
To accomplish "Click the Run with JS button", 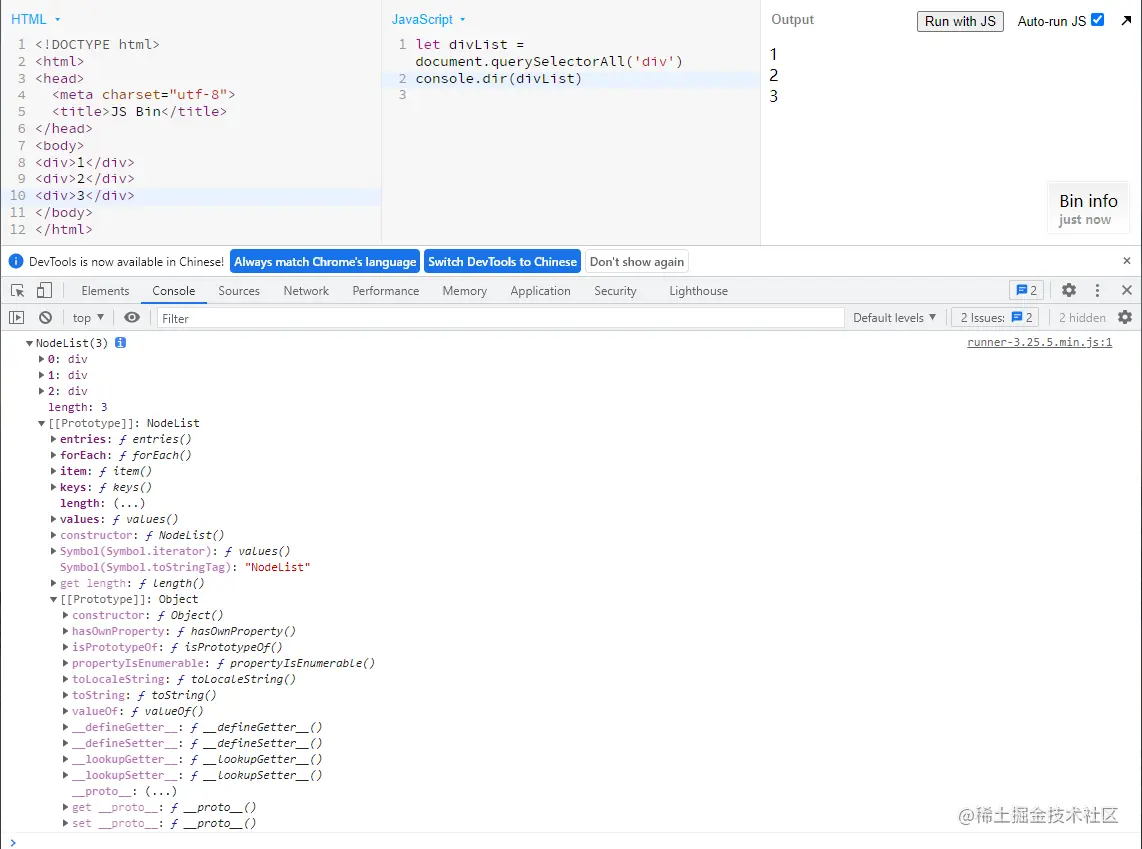I will pyautogui.click(x=960, y=21).
